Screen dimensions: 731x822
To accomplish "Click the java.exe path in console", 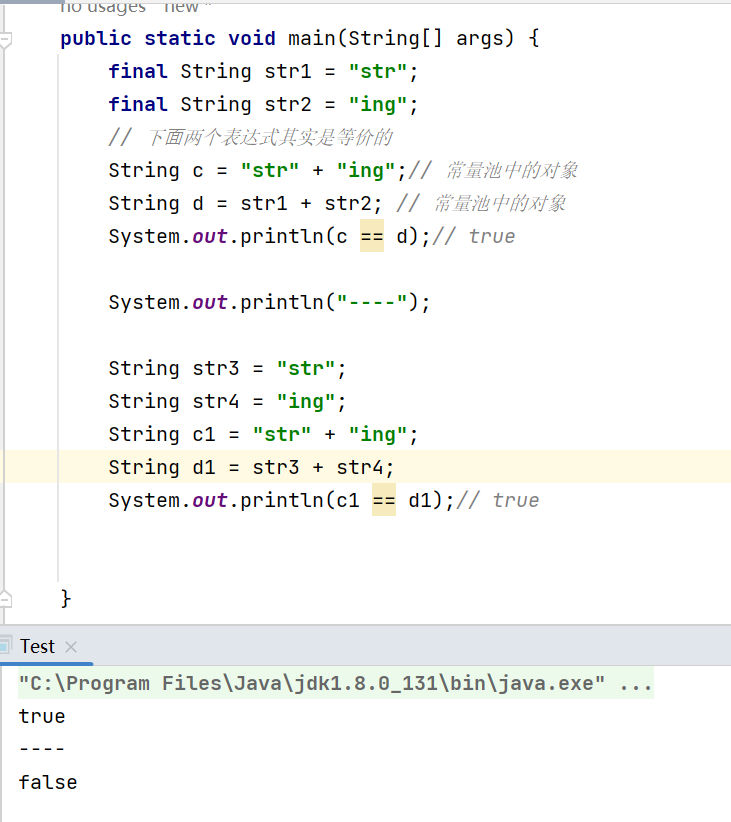I will (x=312, y=684).
